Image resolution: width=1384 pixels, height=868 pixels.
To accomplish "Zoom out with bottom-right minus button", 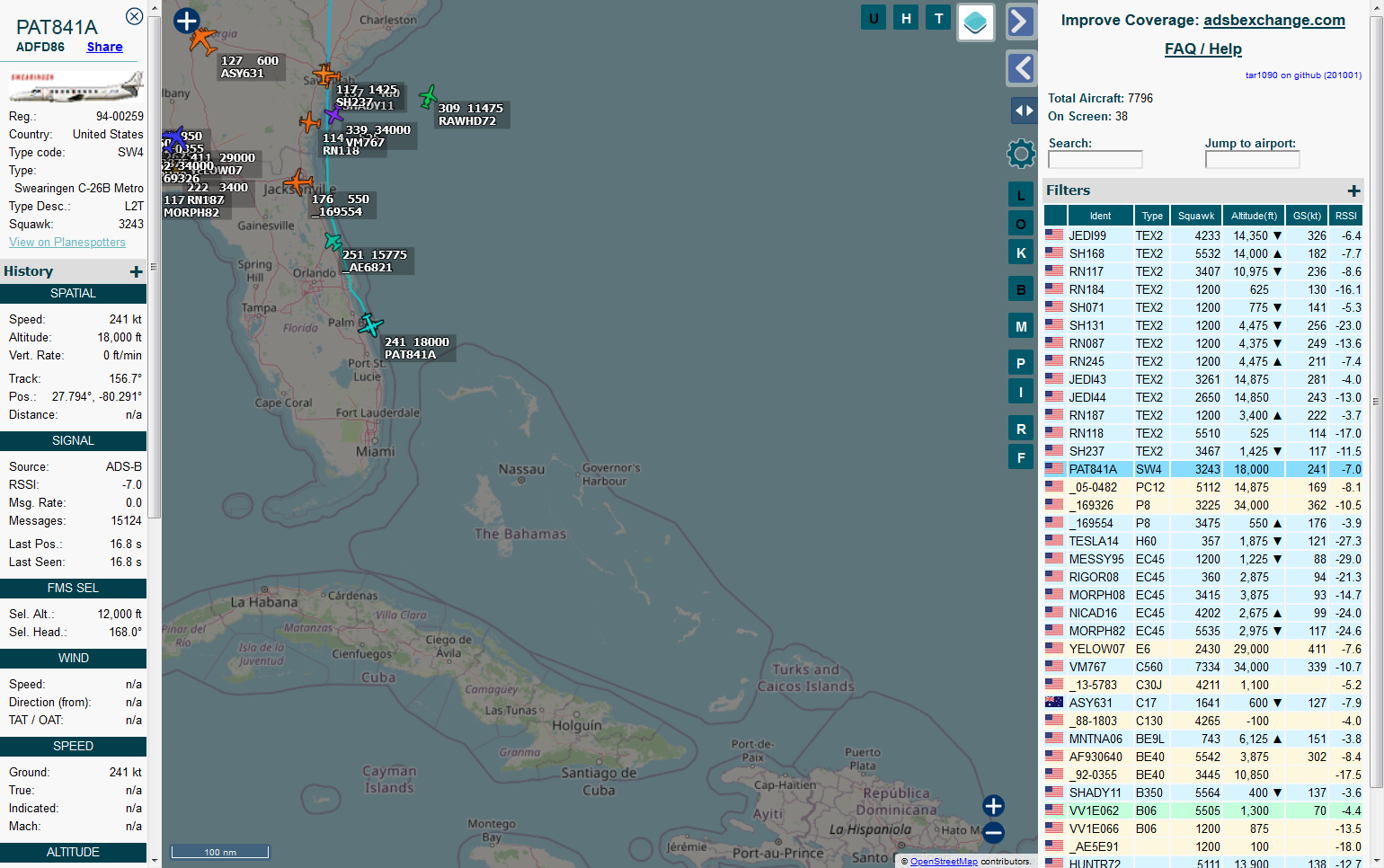I will coord(993,833).
